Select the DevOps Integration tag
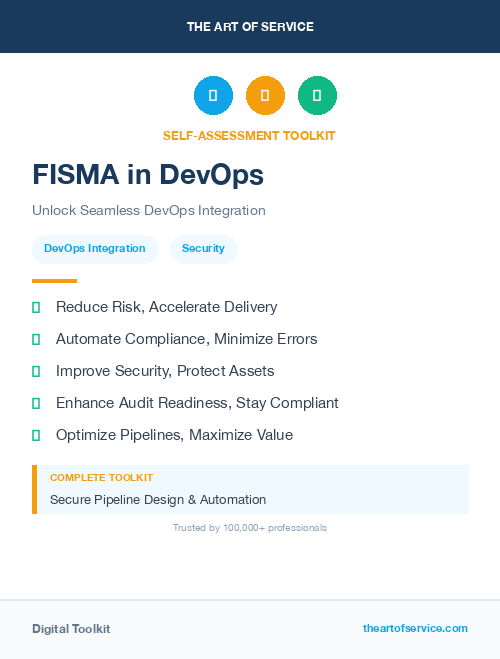The height and width of the screenshot is (659, 500). pyautogui.click(x=95, y=249)
